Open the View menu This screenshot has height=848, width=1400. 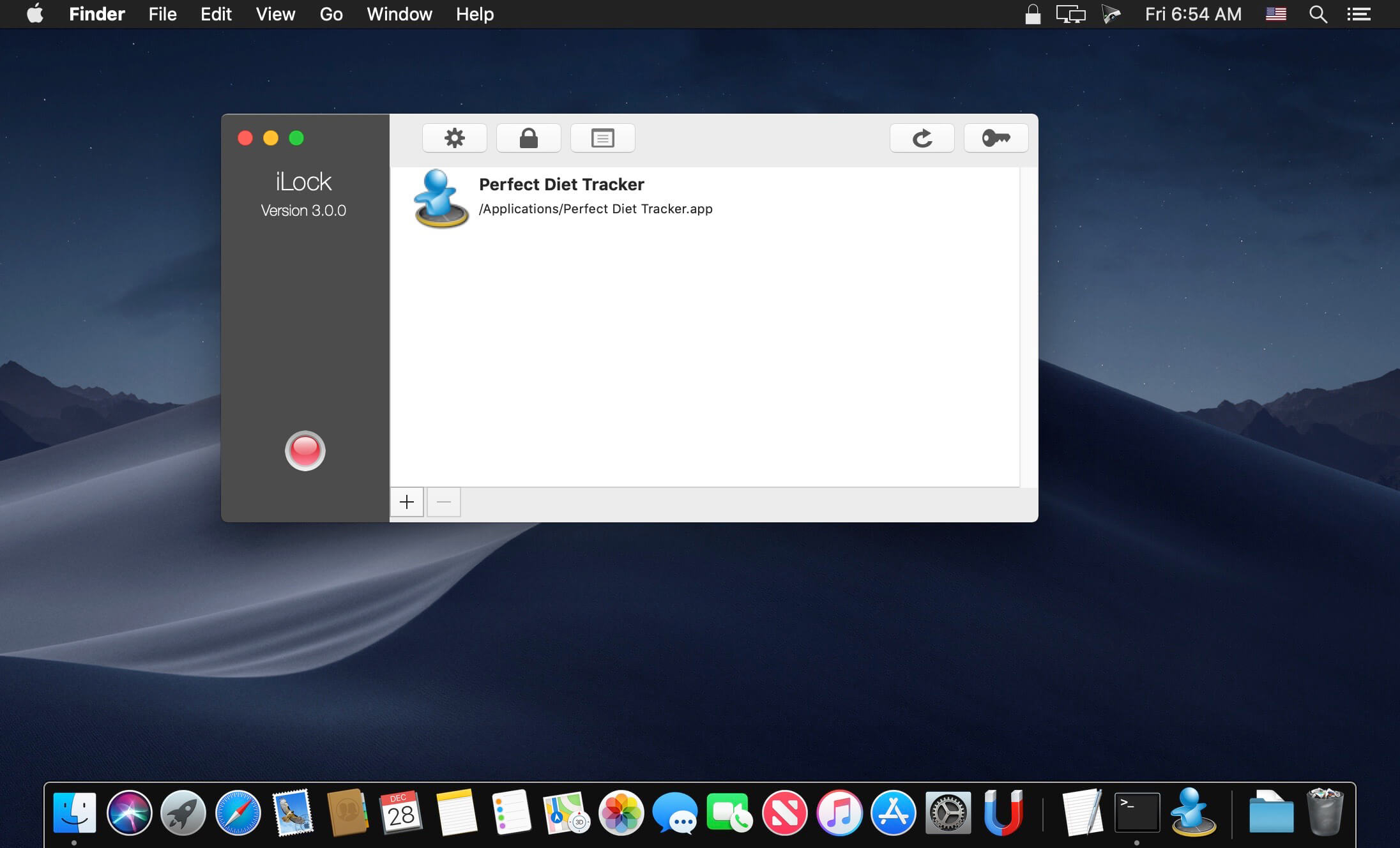click(x=275, y=14)
